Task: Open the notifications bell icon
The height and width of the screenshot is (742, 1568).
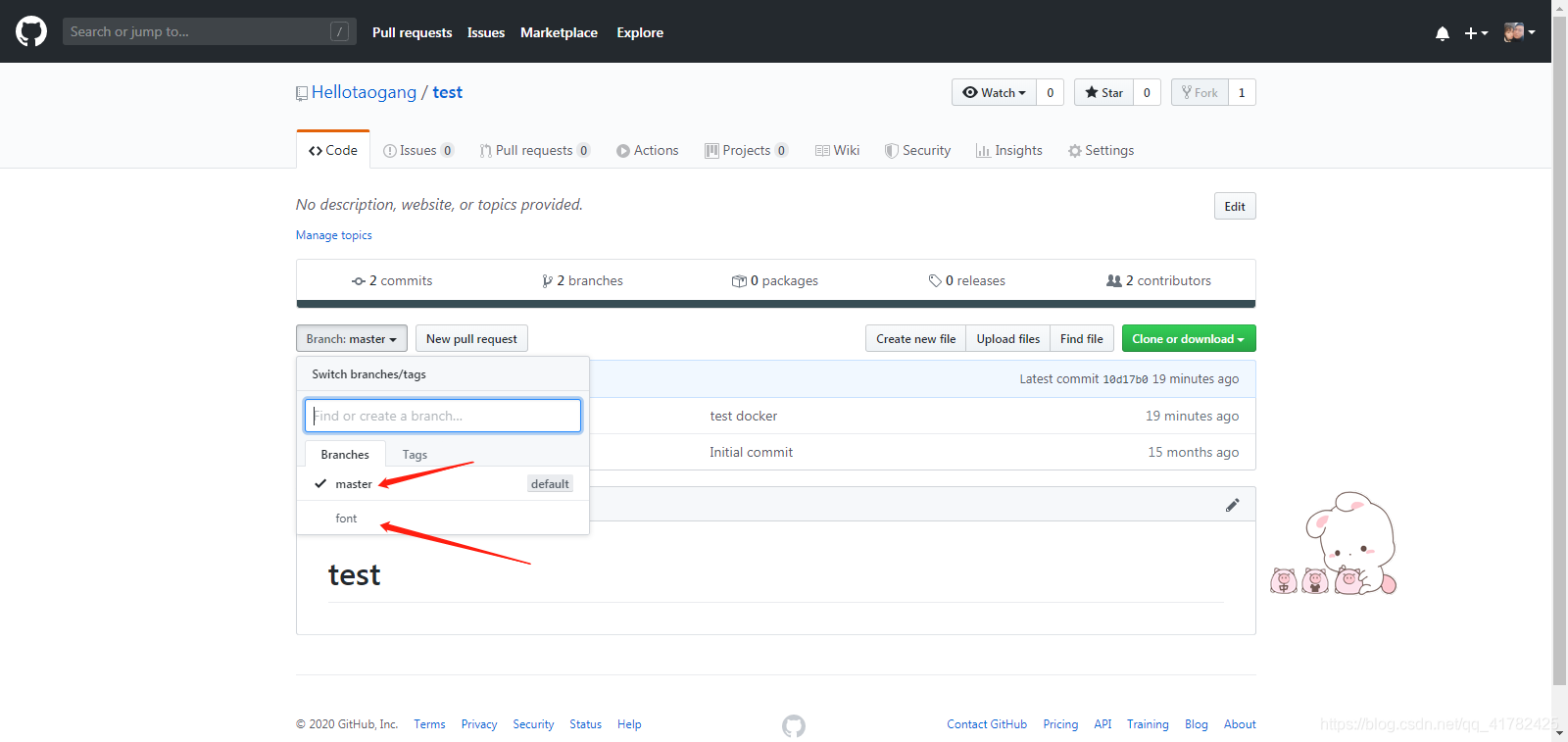Action: tap(1442, 32)
